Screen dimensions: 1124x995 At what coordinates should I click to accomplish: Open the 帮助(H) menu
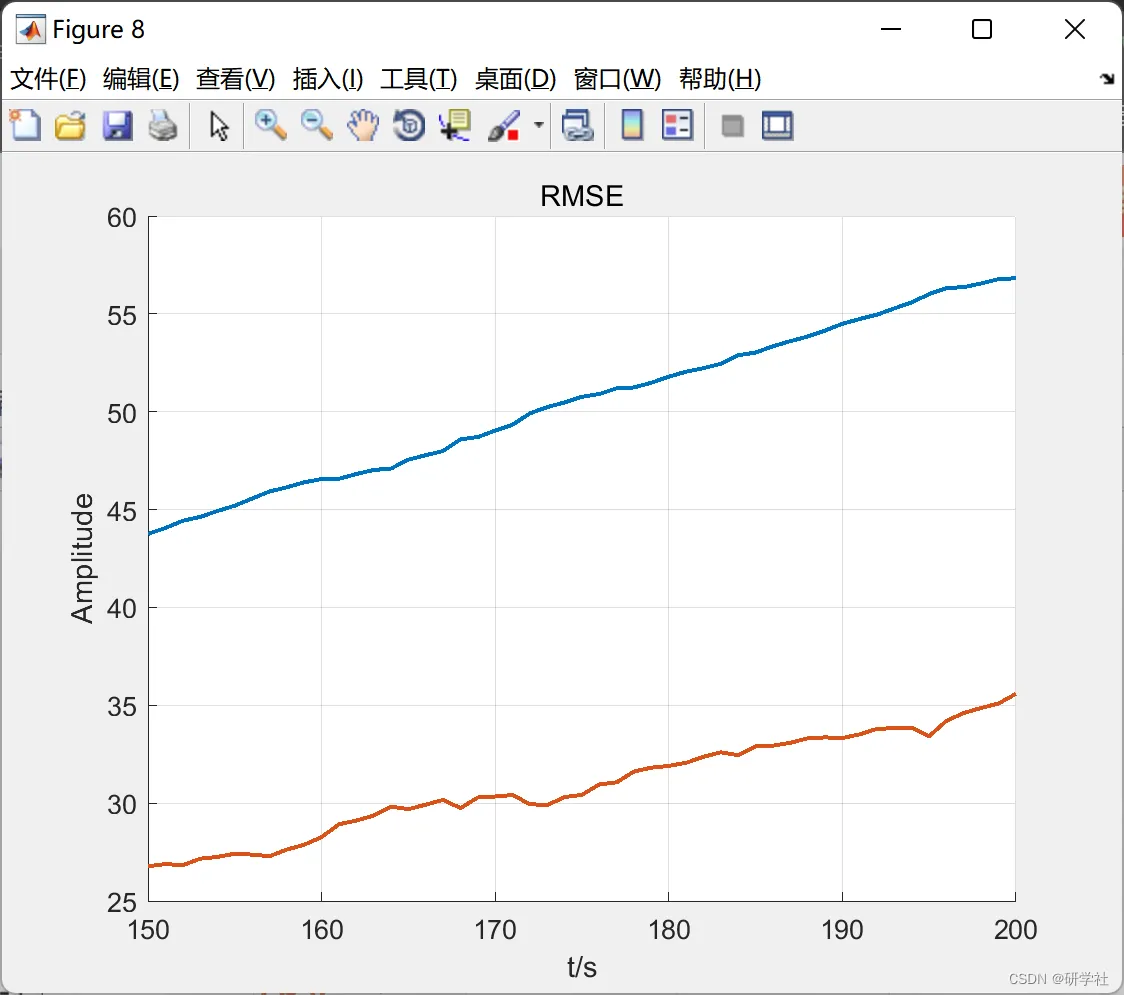tap(720, 79)
